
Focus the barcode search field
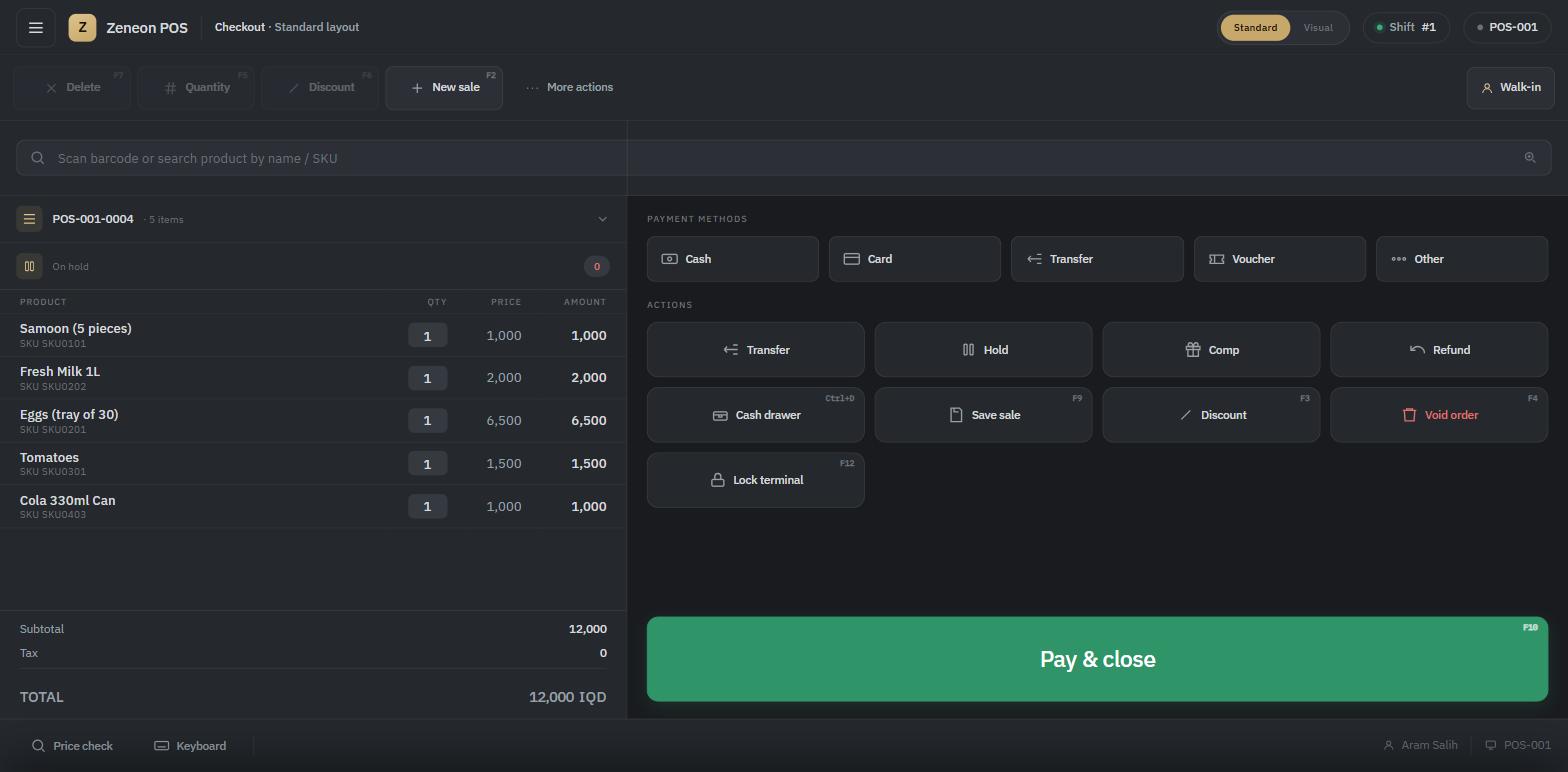click(x=784, y=158)
